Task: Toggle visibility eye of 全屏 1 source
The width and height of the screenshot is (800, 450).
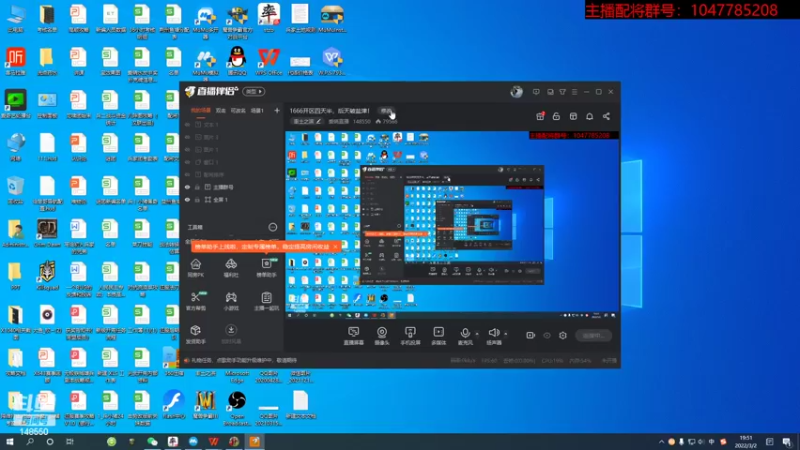Action: tap(187, 200)
